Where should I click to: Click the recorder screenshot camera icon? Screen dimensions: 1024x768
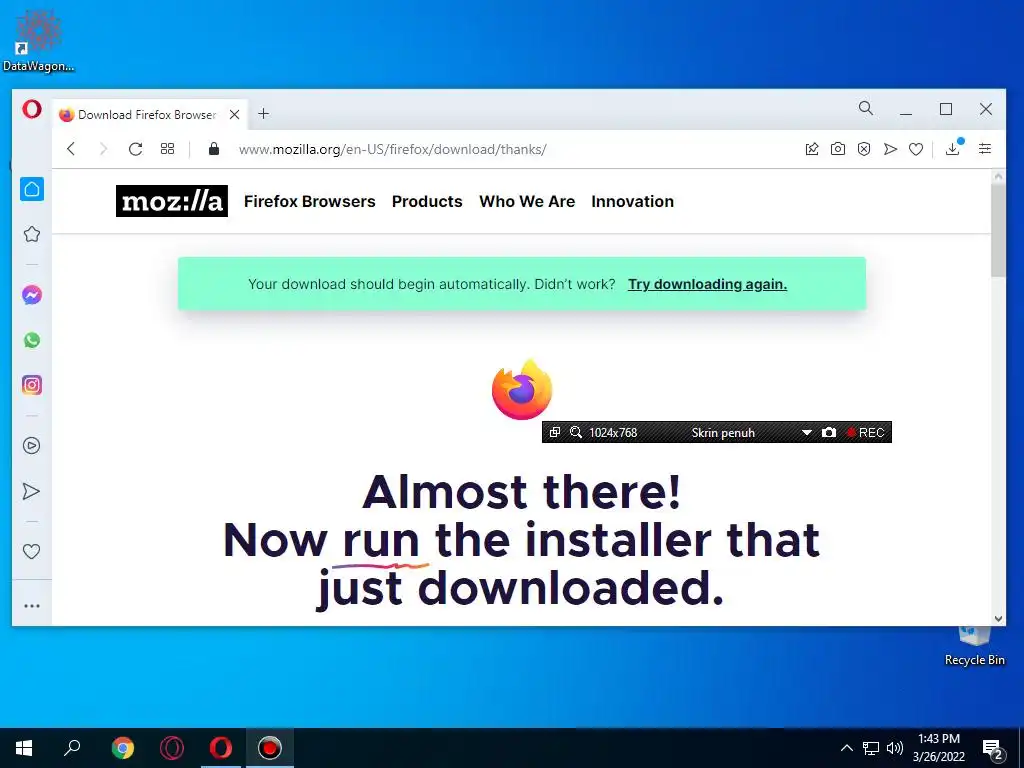point(829,432)
